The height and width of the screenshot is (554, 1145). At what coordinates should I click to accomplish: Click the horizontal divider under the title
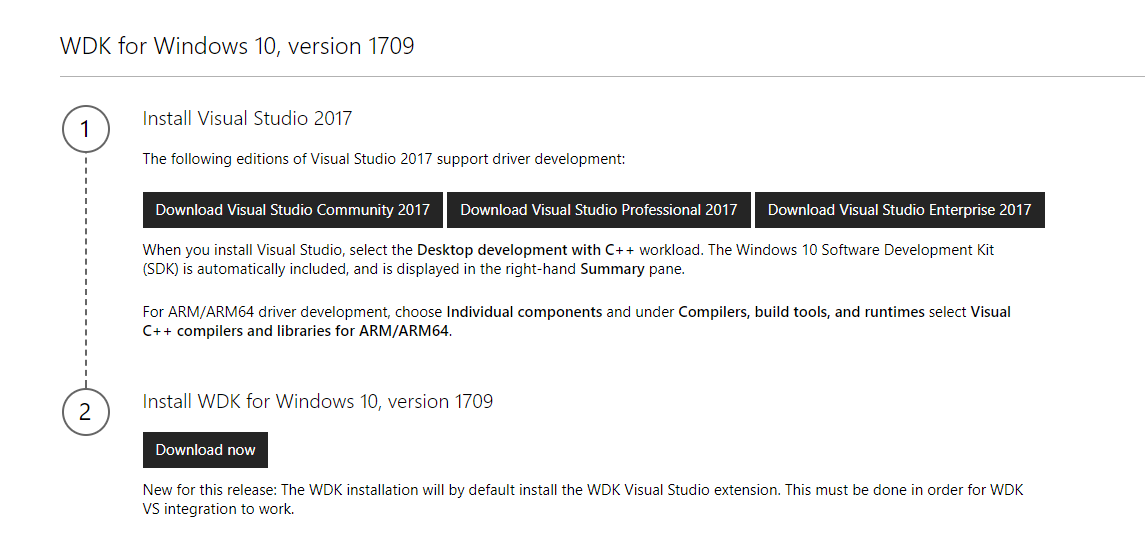point(600,76)
